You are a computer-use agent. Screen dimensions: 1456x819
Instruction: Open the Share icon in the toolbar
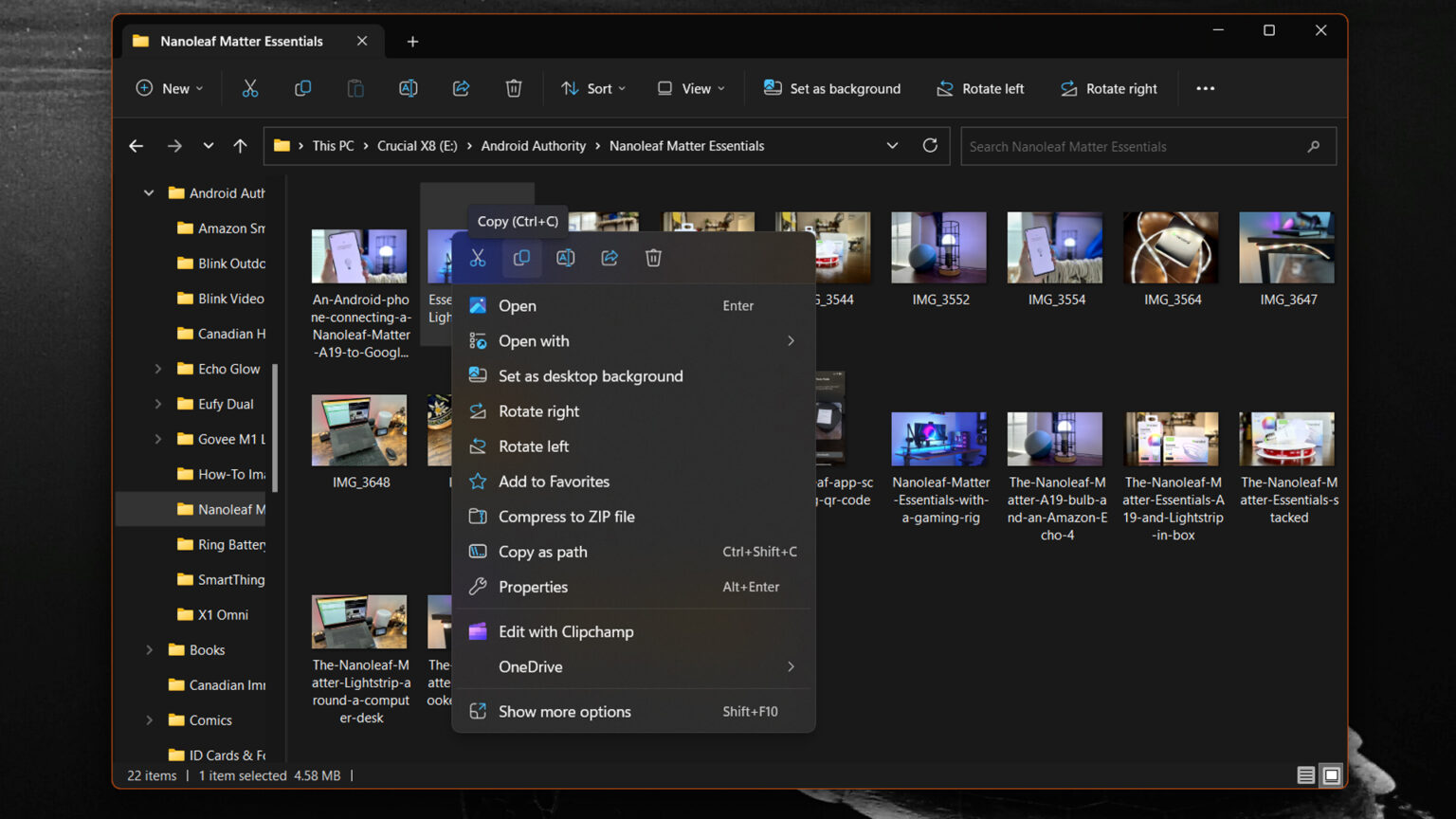point(461,88)
